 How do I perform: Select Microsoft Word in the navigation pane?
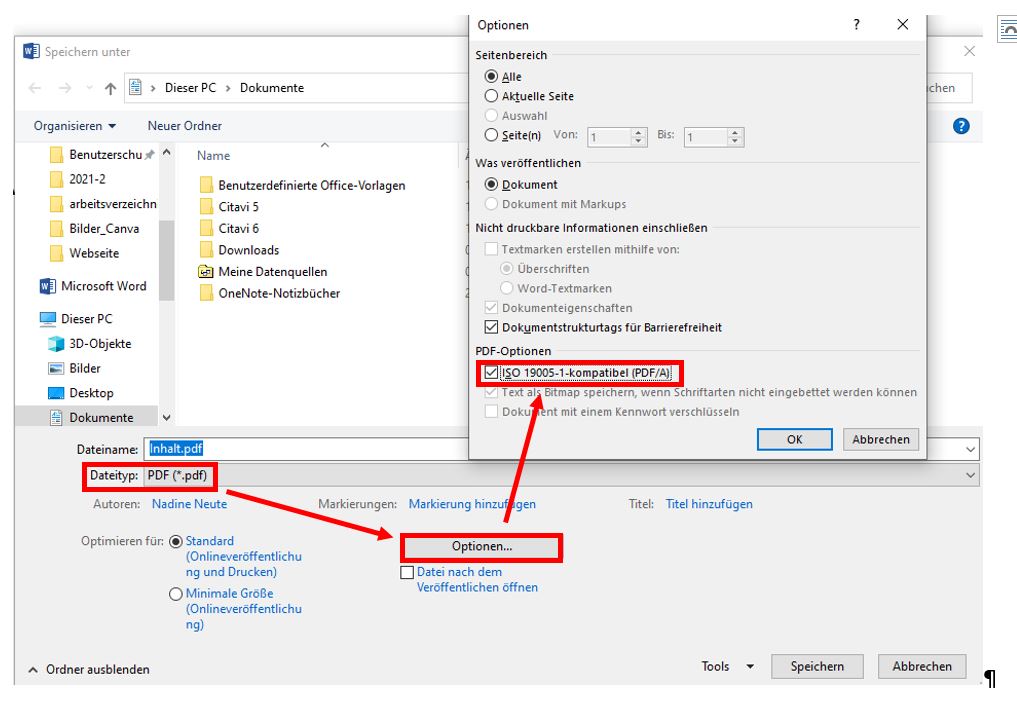click(x=103, y=286)
